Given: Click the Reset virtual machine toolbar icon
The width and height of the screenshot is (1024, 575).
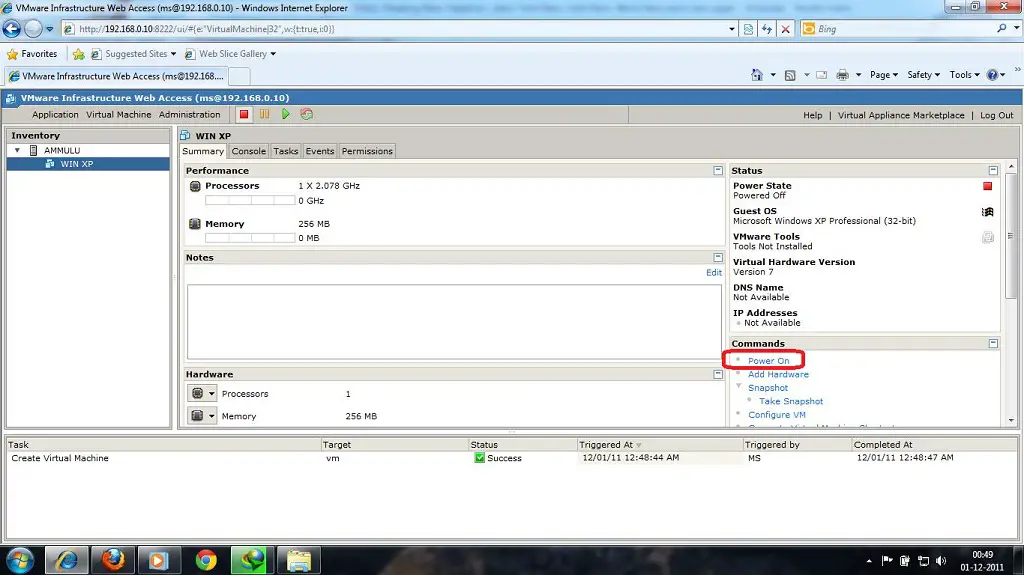Looking at the screenshot, I should 306,114.
